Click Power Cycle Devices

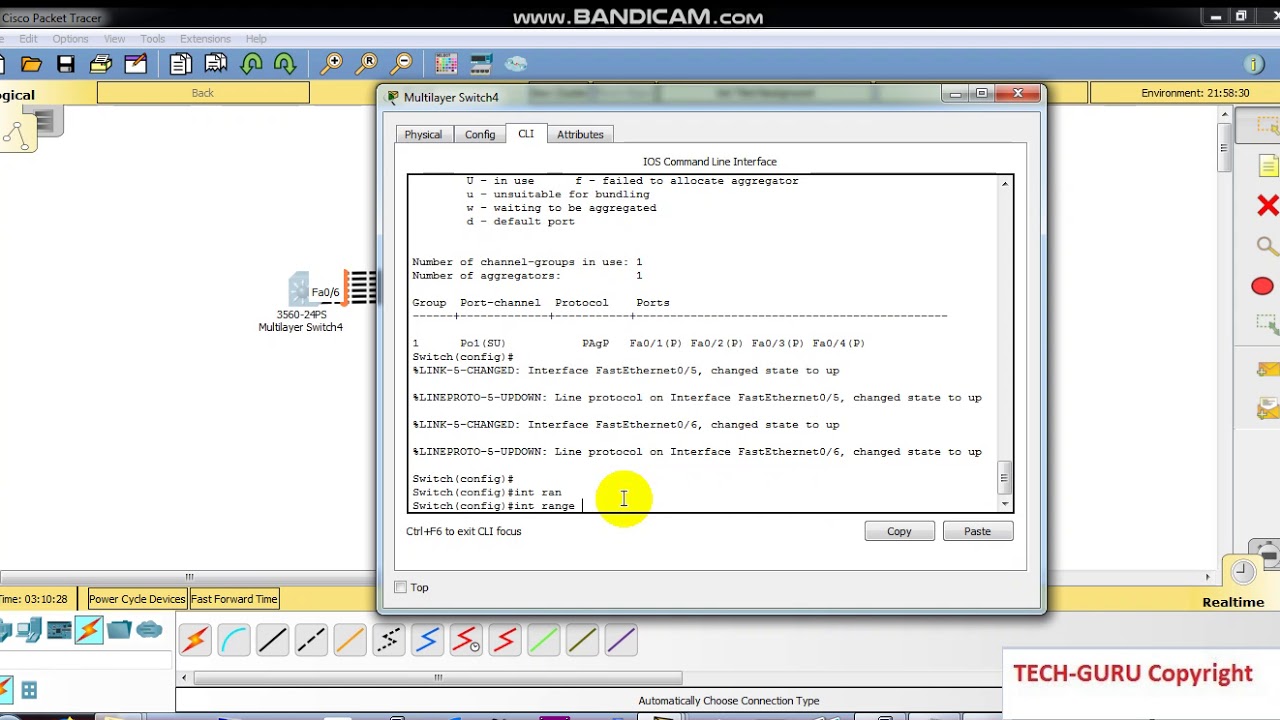[137, 599]
